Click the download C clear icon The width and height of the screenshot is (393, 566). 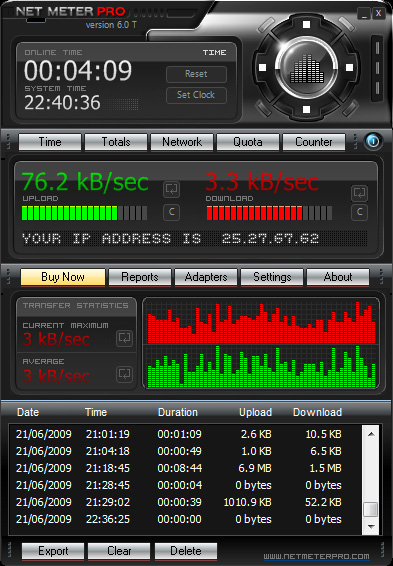(359, 212)
